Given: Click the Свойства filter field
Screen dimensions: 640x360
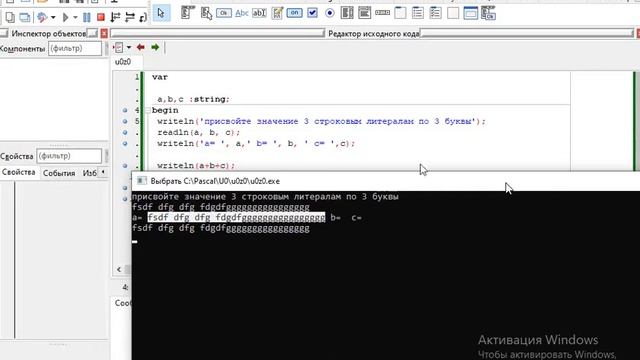Looking at the screenshot, I should (69, 156).
